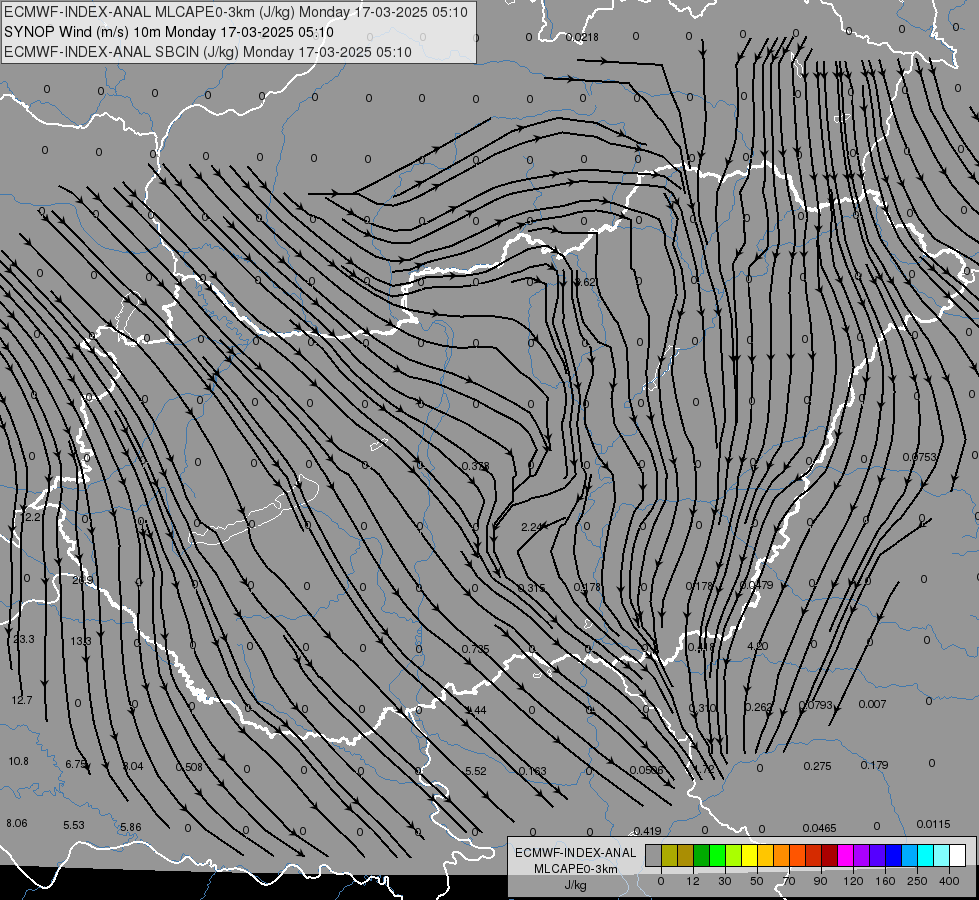Click the 0.378 data value
This screenshot has width=979, height=900.
476,466
